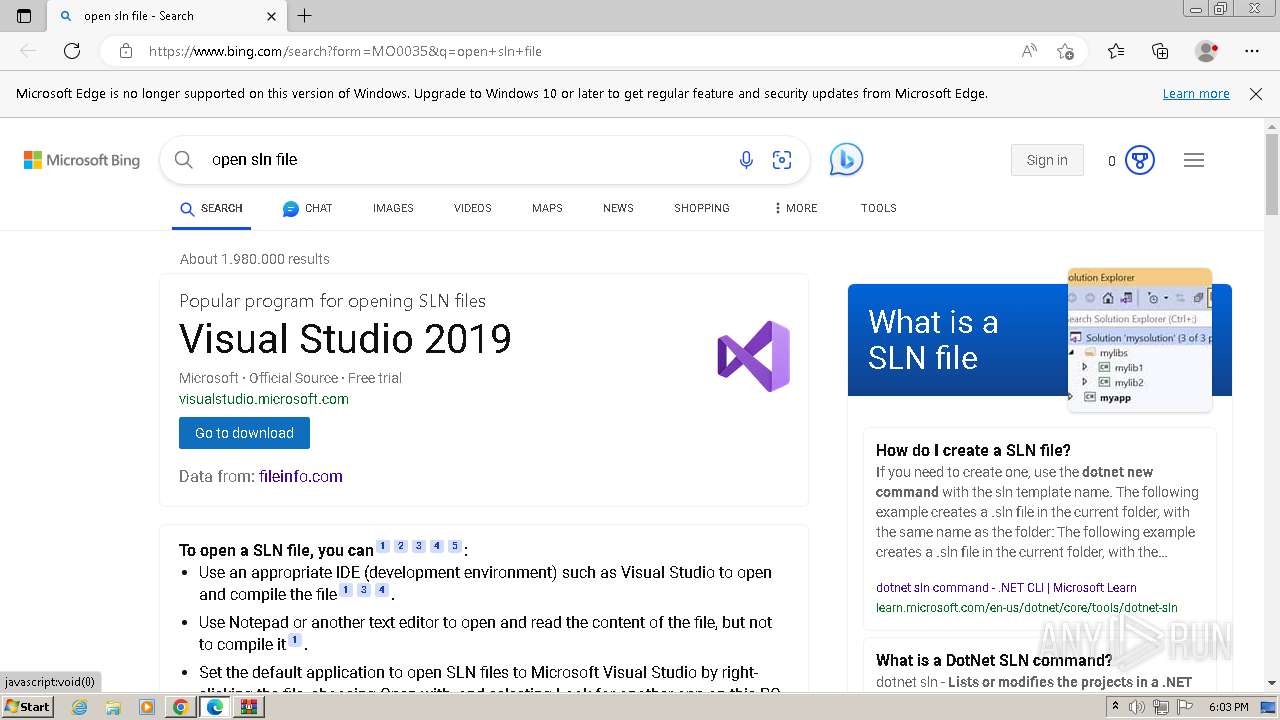Screen dimensions: 1280x720
Task: Open the Windows Start button
Action: [28, 706]
